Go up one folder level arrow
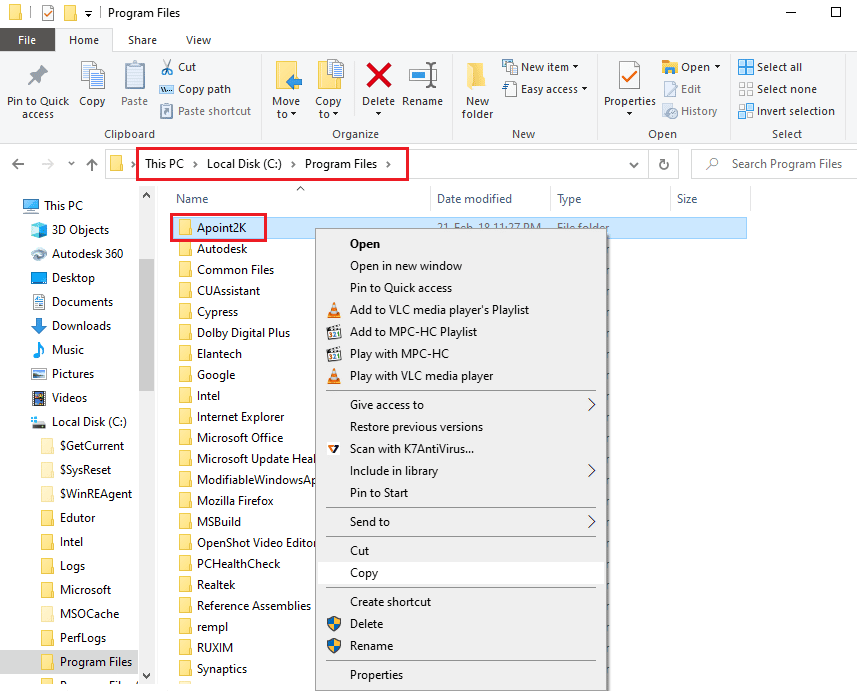This screenshot has height=691, width=857. [x=92, y=164]
